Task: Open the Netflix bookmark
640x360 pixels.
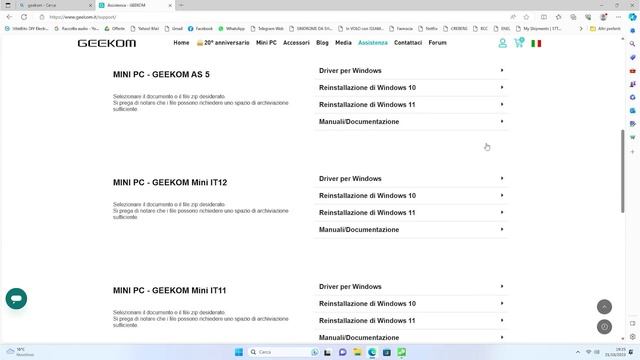Action: click(x=428, y=29)
